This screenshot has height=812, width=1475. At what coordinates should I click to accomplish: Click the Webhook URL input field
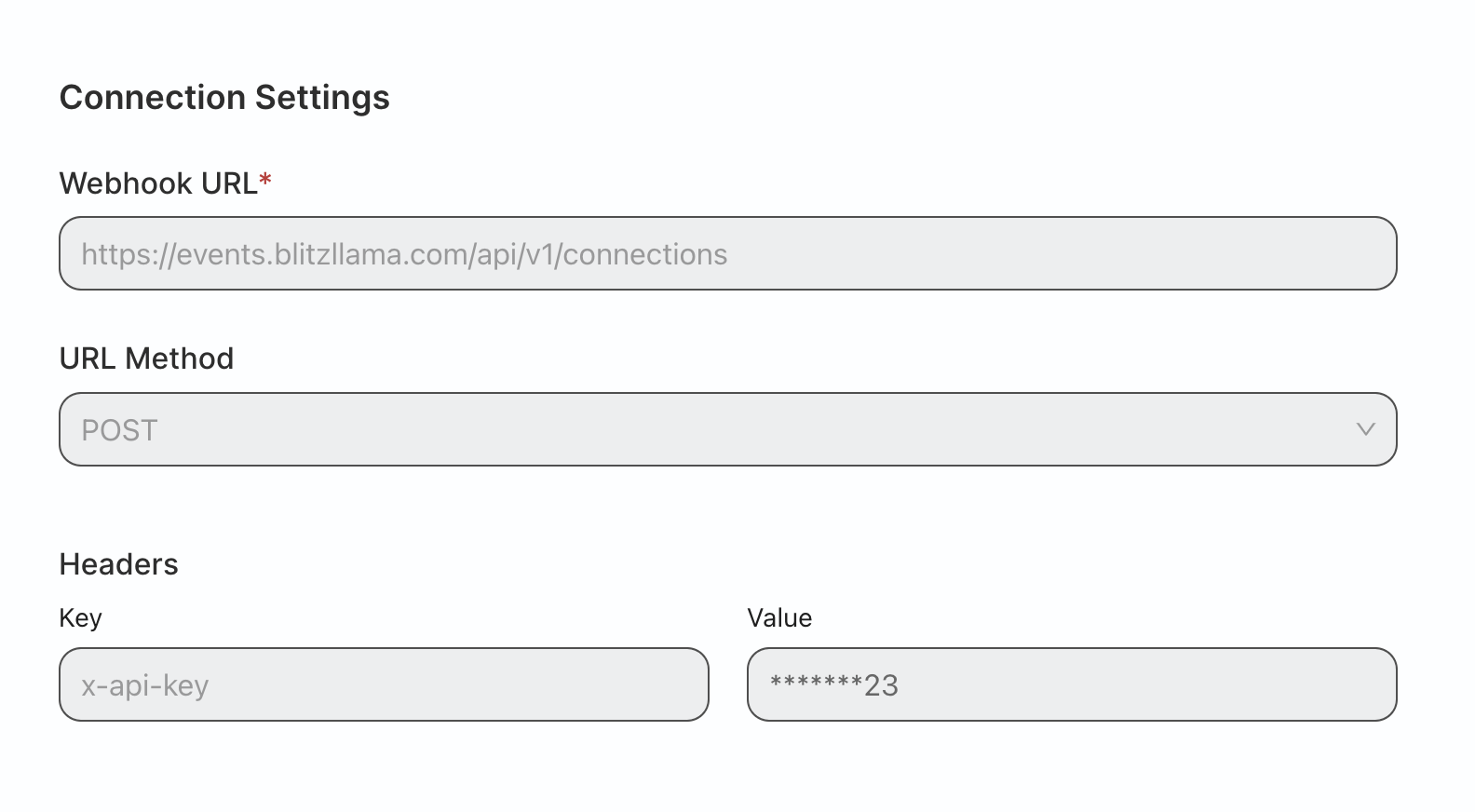click(x=726, y=253)
